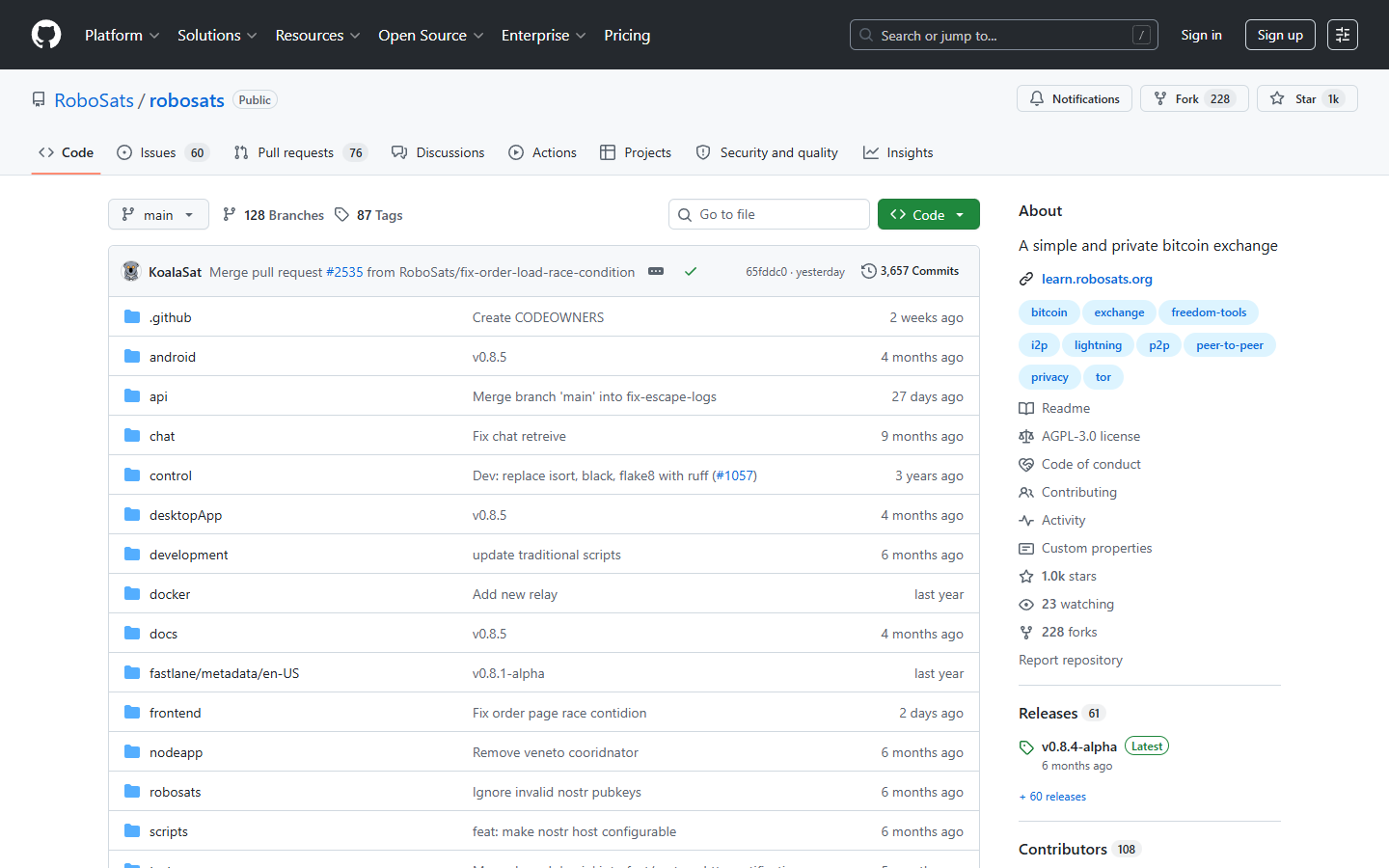Open the header appearance settings icon button

tap(1342, 35)
